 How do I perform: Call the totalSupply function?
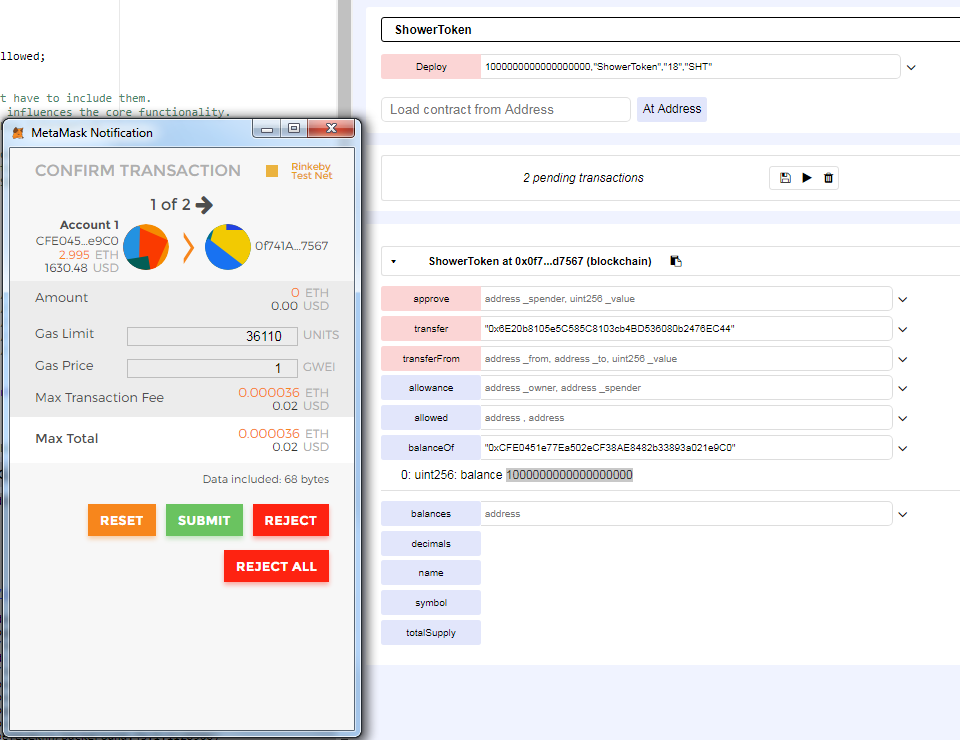click(431, 633)
